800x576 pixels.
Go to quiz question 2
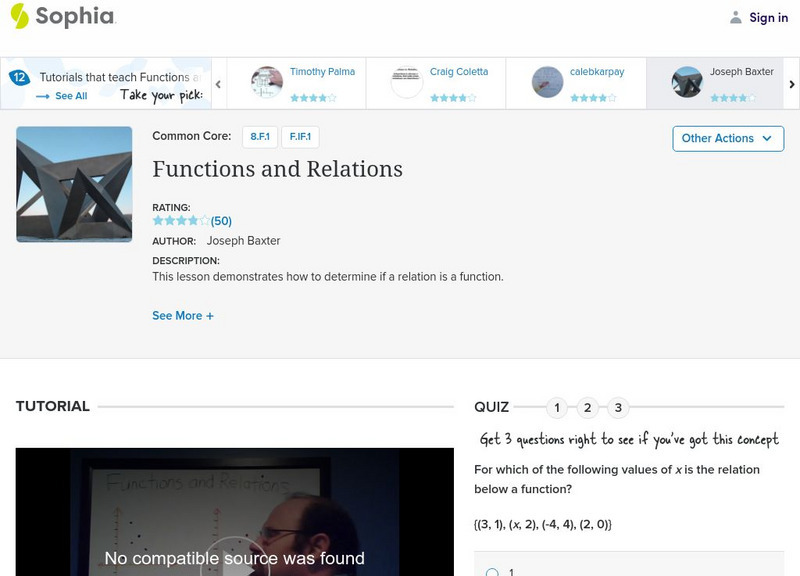[x=588, y=407]
